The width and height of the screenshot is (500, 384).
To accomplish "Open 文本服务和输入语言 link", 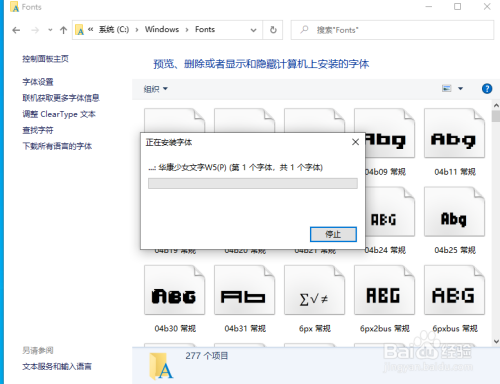I will coord(57,366).
